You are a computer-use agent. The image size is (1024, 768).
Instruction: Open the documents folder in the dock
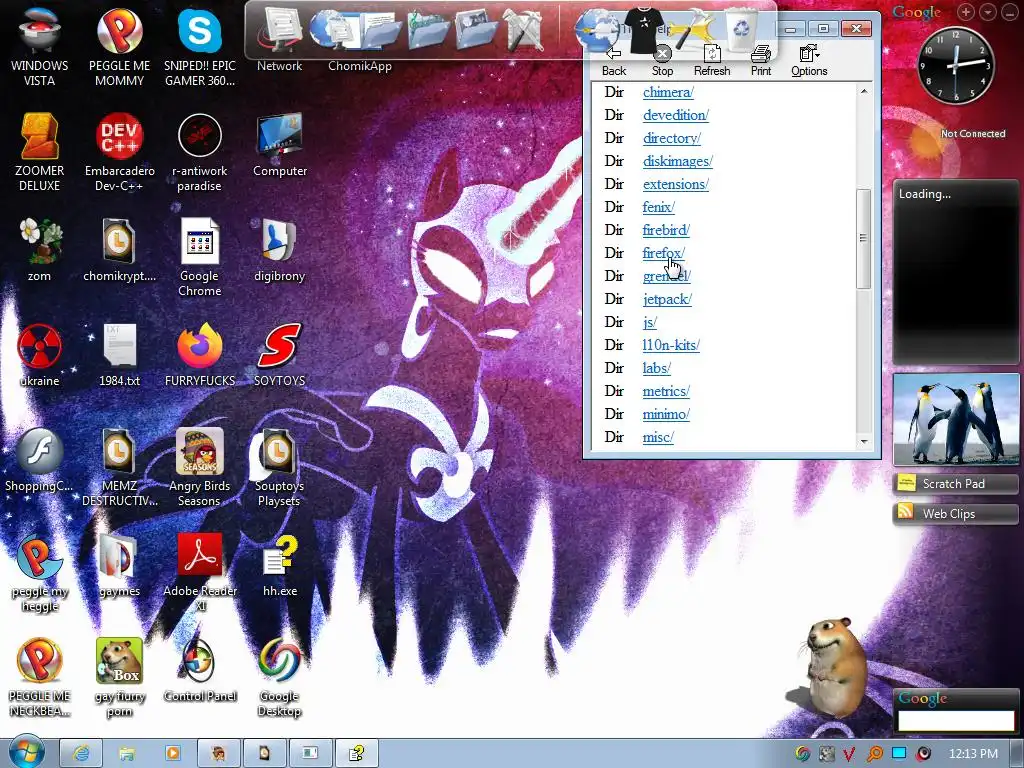[x=381, y=29]
